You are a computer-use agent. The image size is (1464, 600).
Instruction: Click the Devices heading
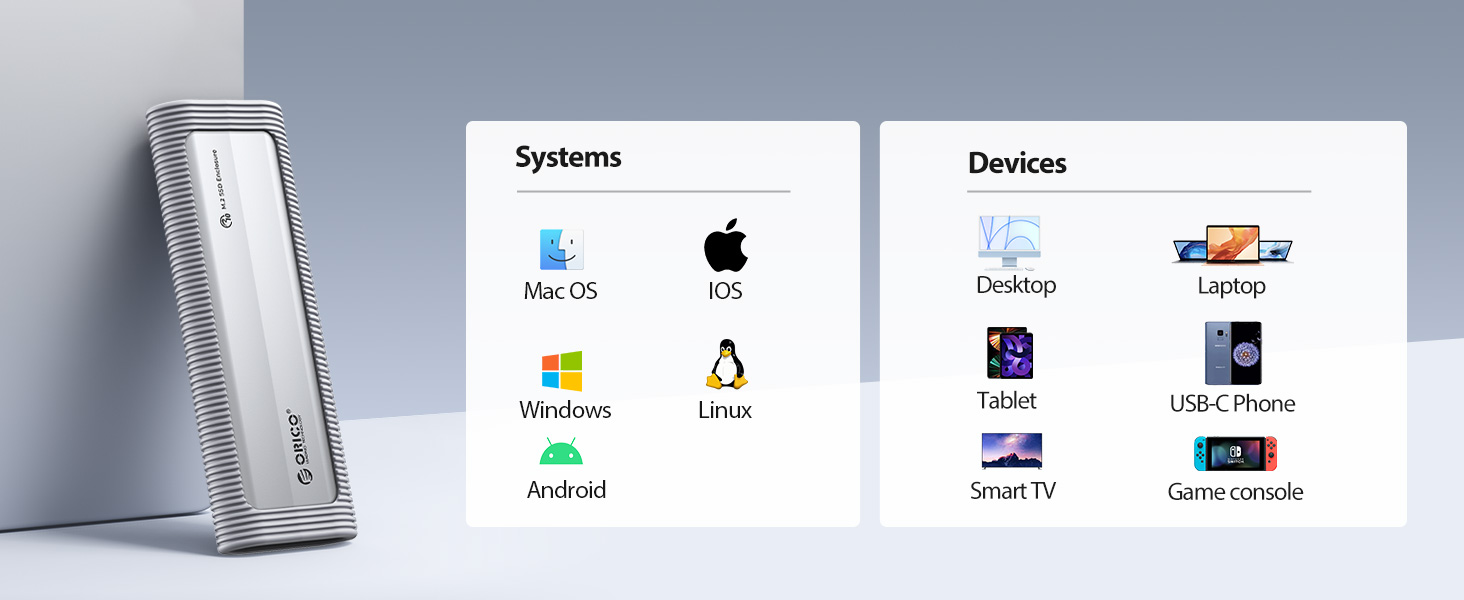tap(1017, 163)
